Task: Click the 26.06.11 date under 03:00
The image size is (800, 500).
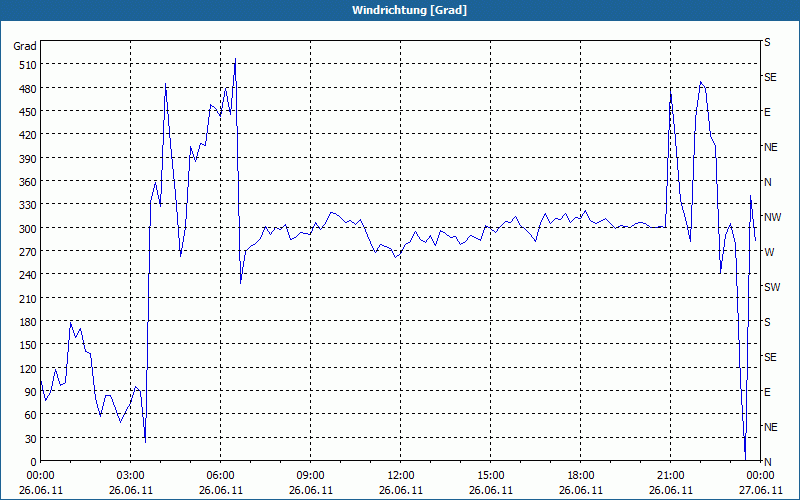Action: pyautogui.click(x=131, y=490)
